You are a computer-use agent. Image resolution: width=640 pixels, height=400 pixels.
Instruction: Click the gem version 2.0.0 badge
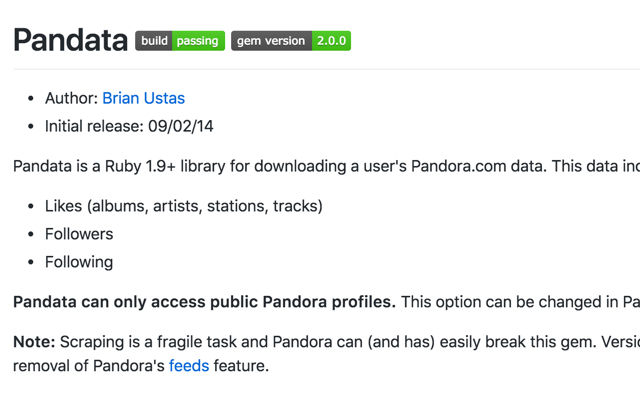(x=291, y=41)
